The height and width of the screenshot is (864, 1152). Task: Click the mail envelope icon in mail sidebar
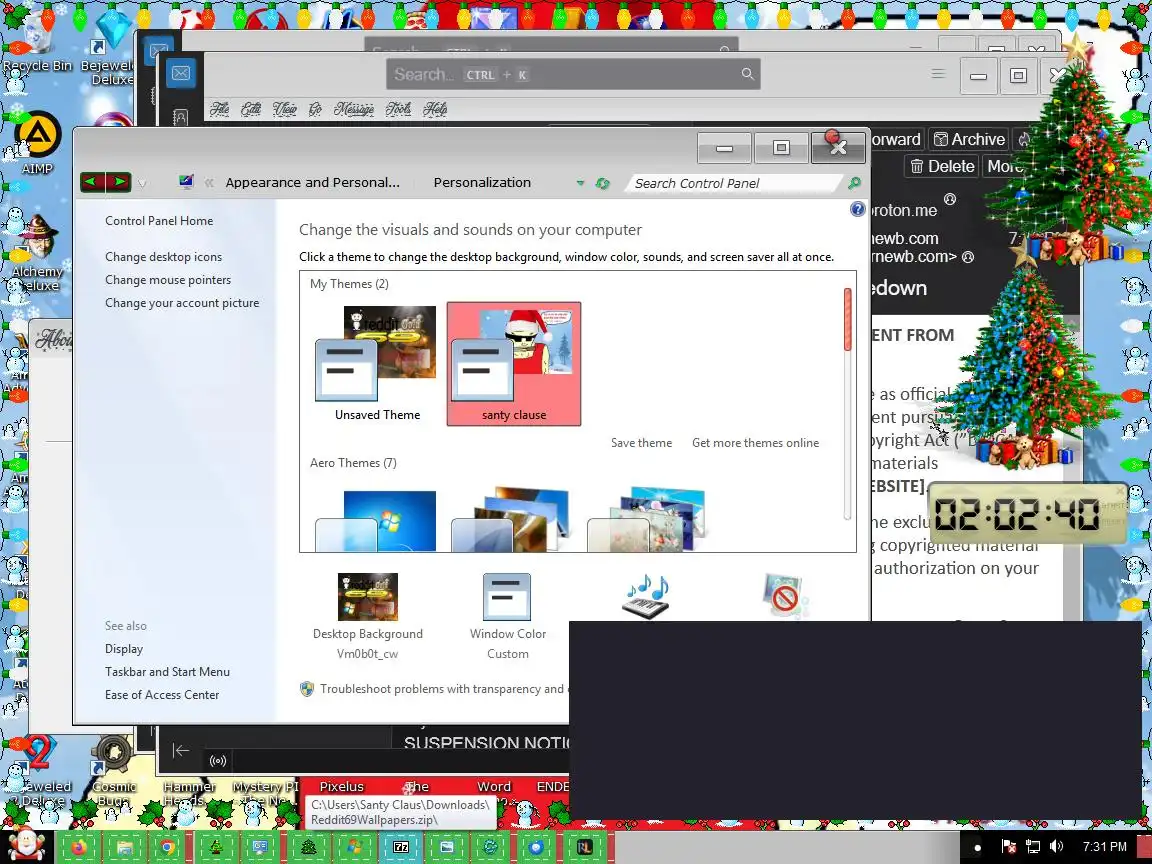point(181,73)
